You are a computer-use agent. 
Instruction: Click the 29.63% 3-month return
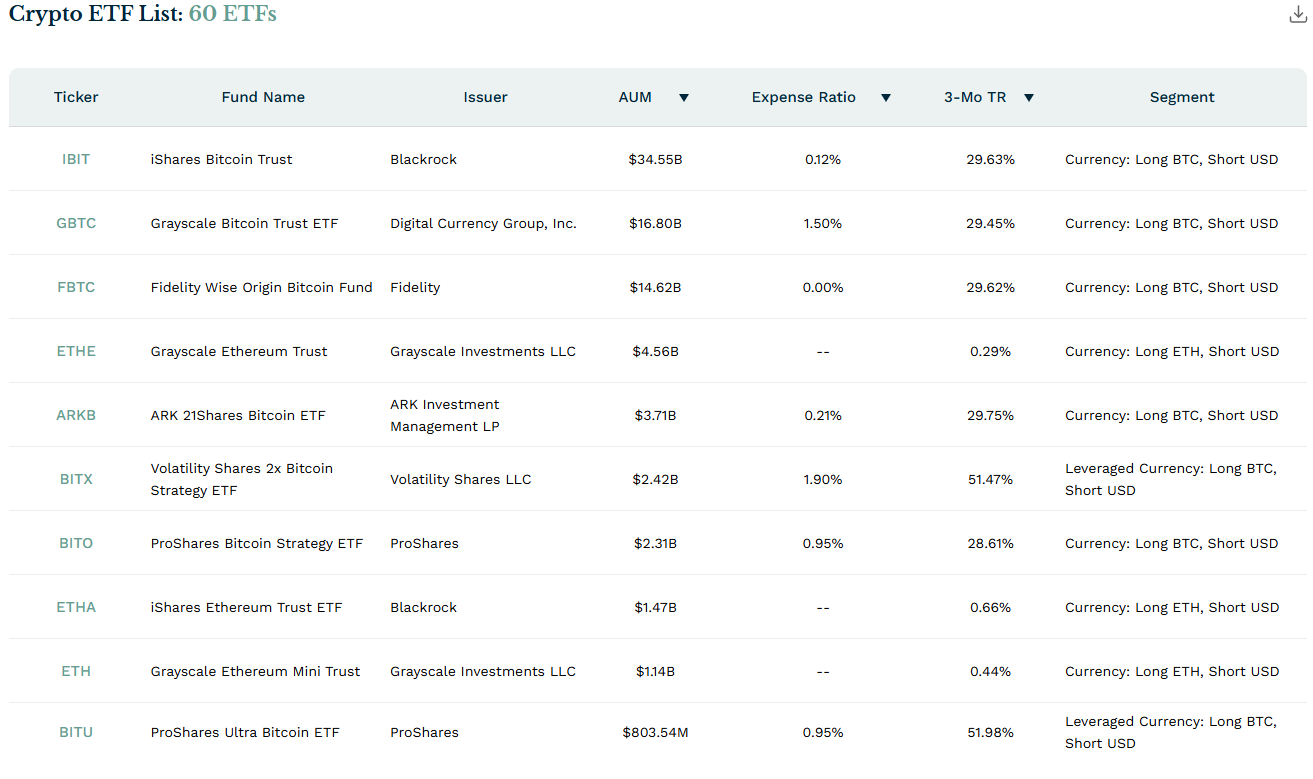pyautogui.click(x=990, y=159)
